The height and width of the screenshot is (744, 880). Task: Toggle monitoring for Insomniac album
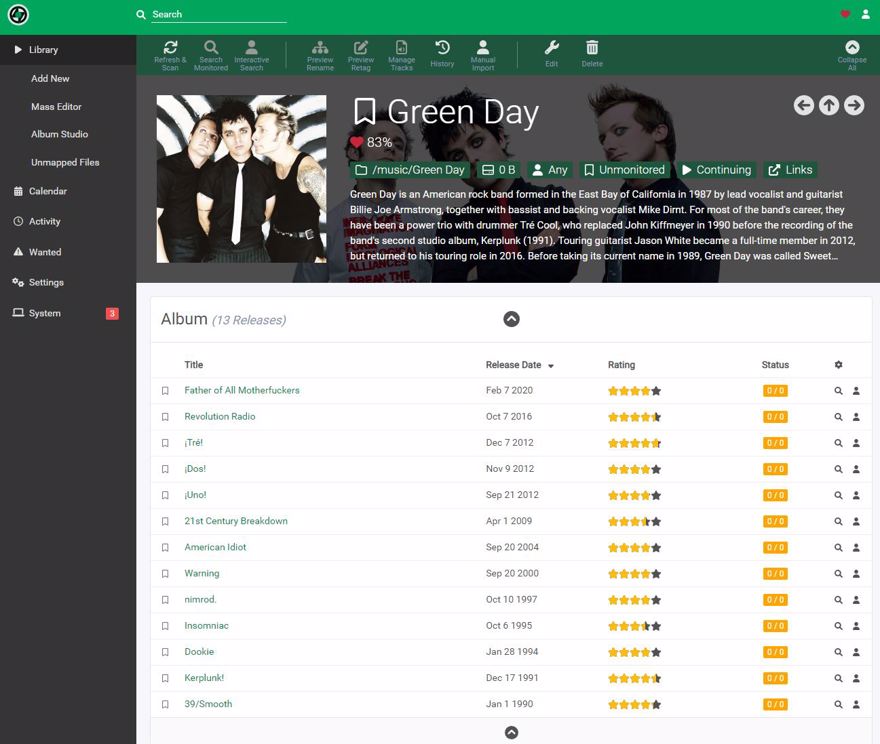[x=165, y=626]
